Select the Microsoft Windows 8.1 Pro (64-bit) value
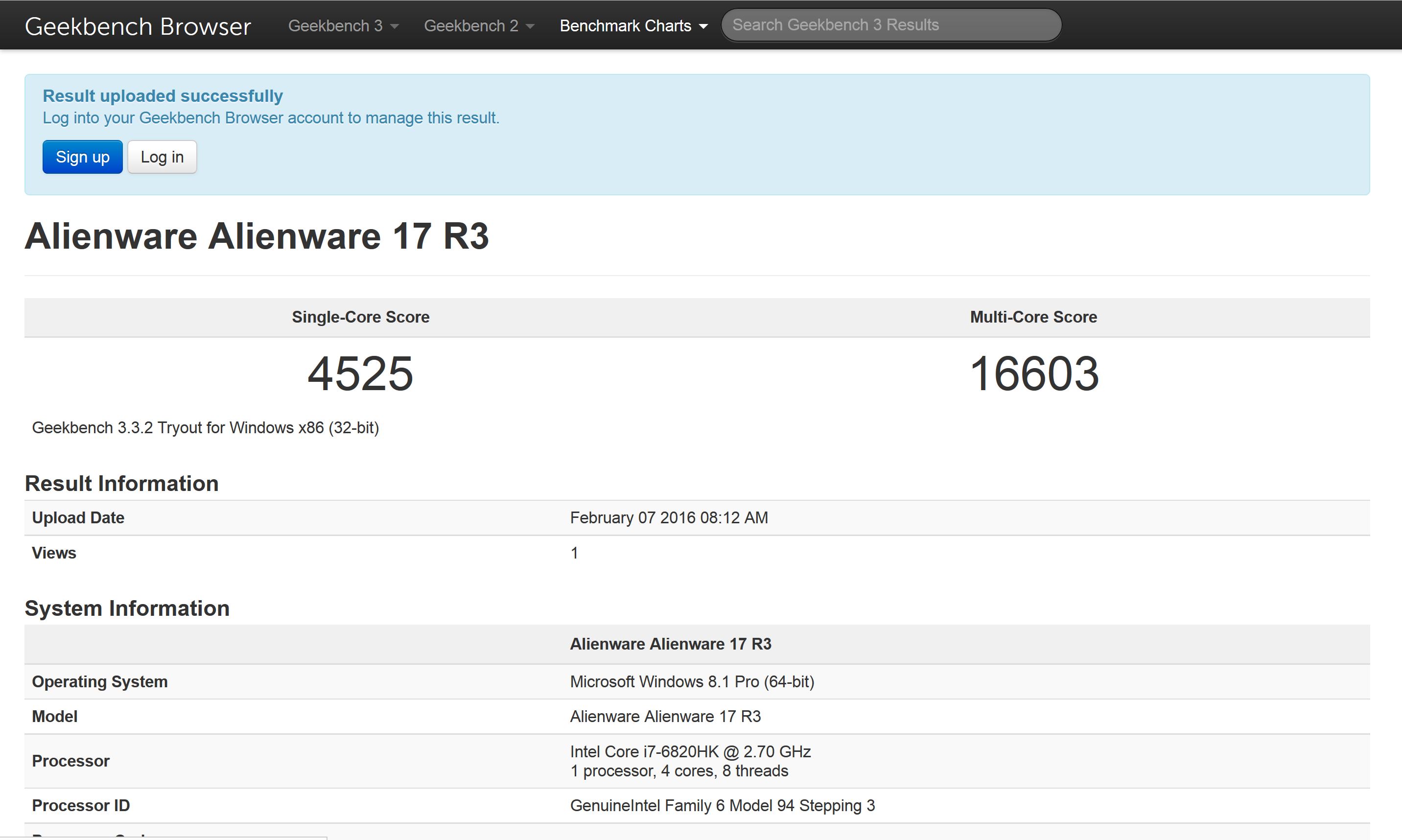 click(692, 681)
